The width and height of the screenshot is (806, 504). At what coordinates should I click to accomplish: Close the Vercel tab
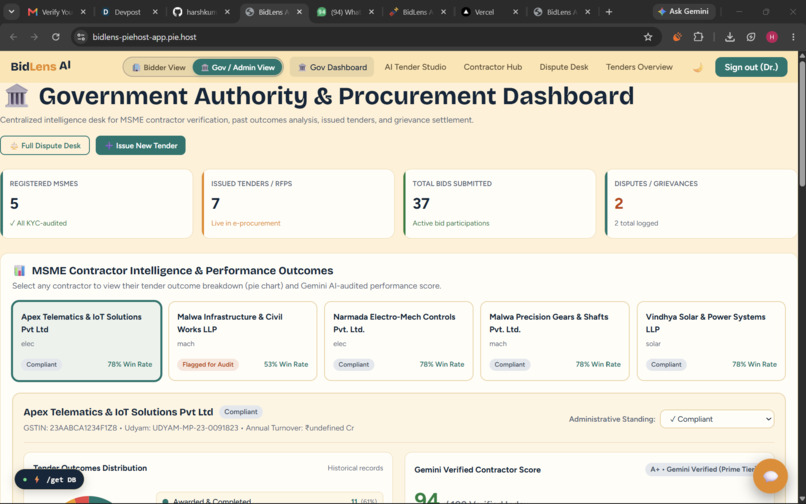(515, 12)
